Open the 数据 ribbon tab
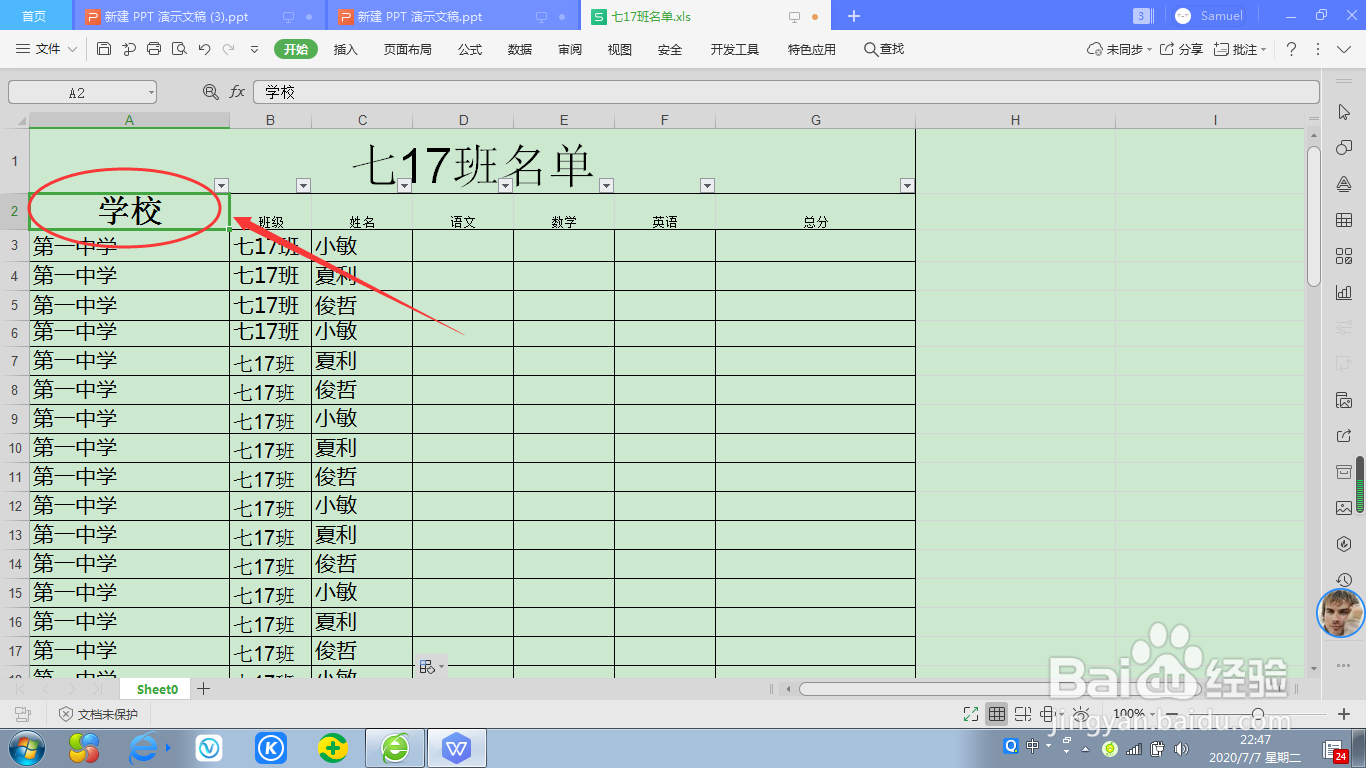Viewport: 1366px width, 768px height. (x=520, y=49)
